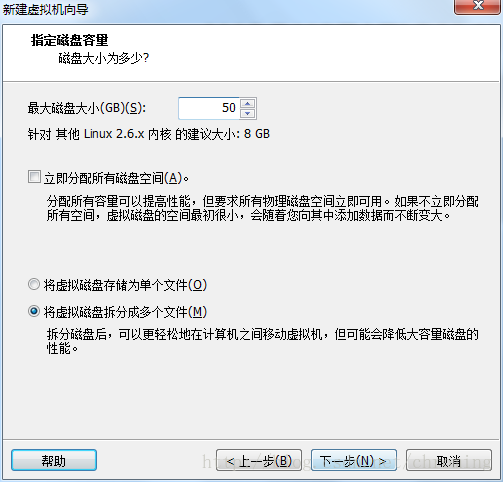Continue with 下一步(N) button
This screenshot has width=503, height=482.
tap(354, 460)
